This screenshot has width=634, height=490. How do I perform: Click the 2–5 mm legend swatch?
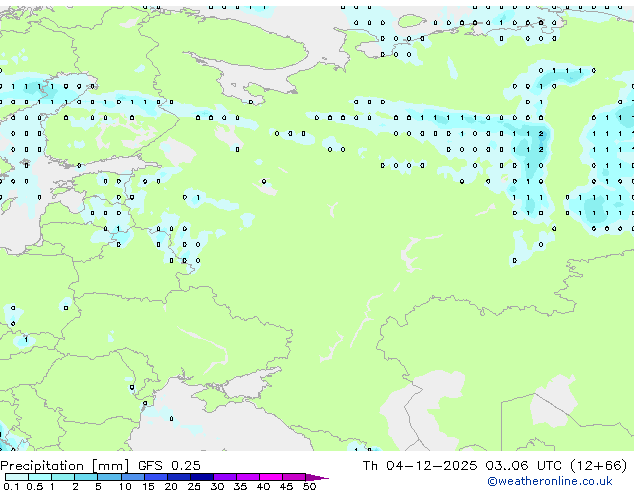point(86,477)
